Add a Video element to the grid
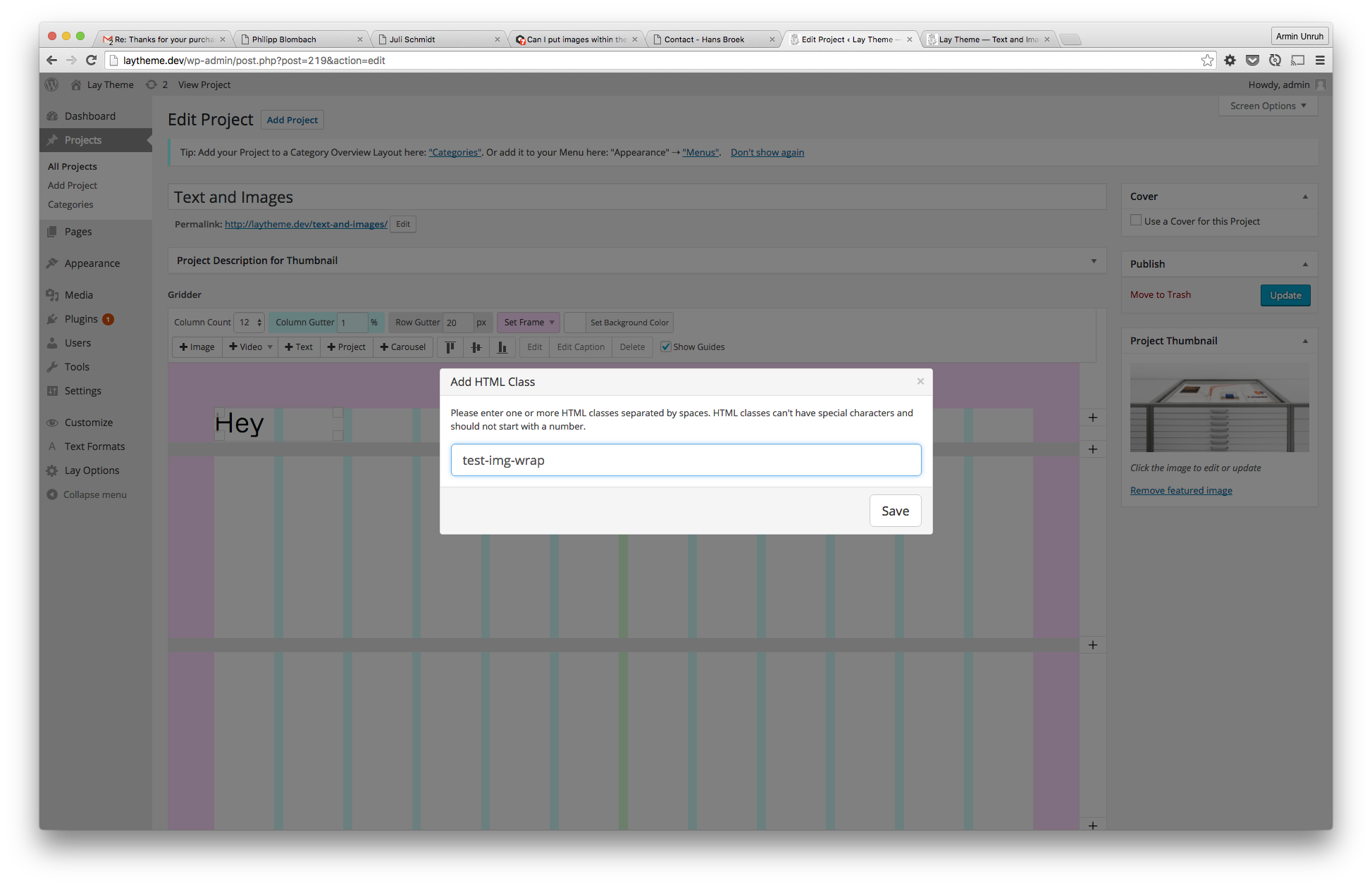 click(x=245, y=347)
